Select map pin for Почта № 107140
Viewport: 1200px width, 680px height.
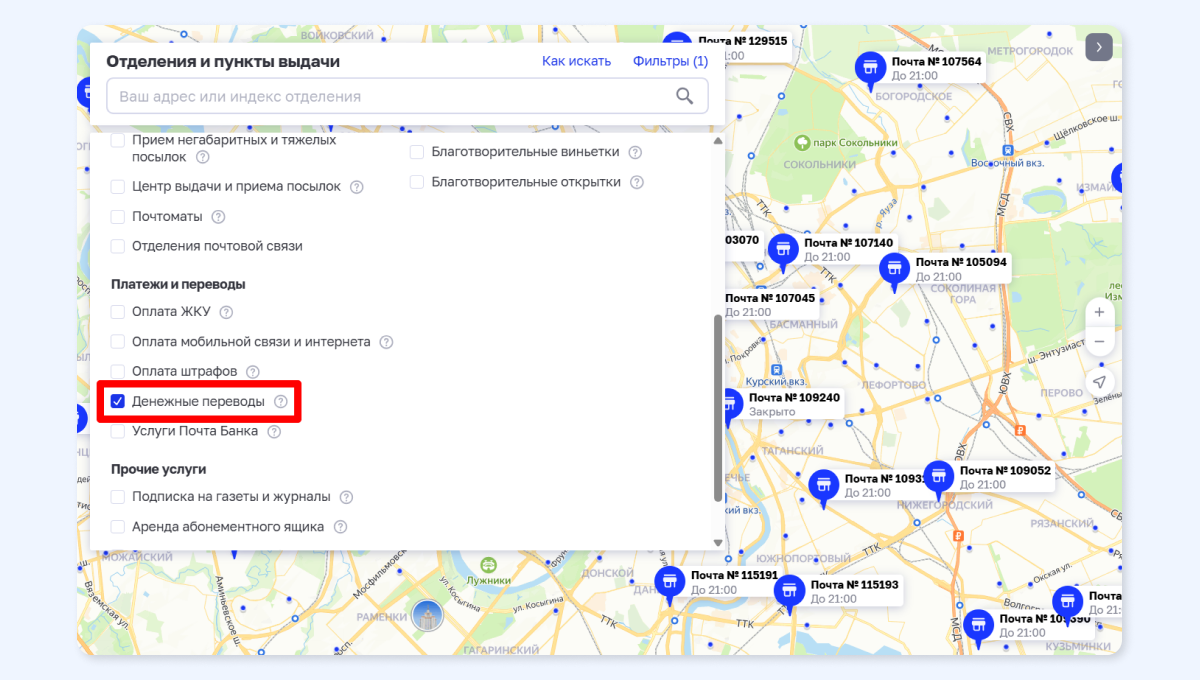[x=783, y=251]
